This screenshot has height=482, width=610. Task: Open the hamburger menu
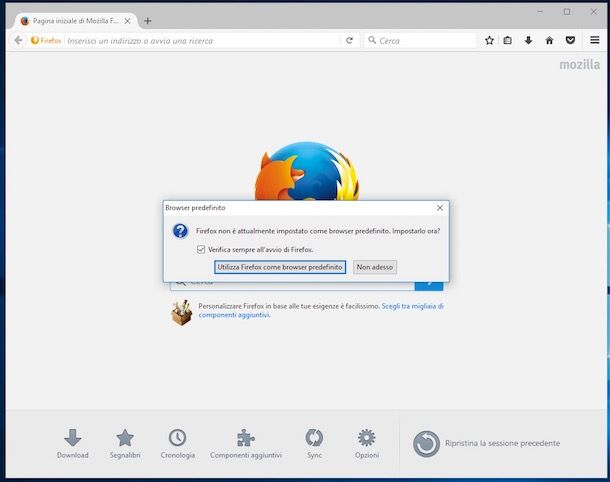pos(594,40)
